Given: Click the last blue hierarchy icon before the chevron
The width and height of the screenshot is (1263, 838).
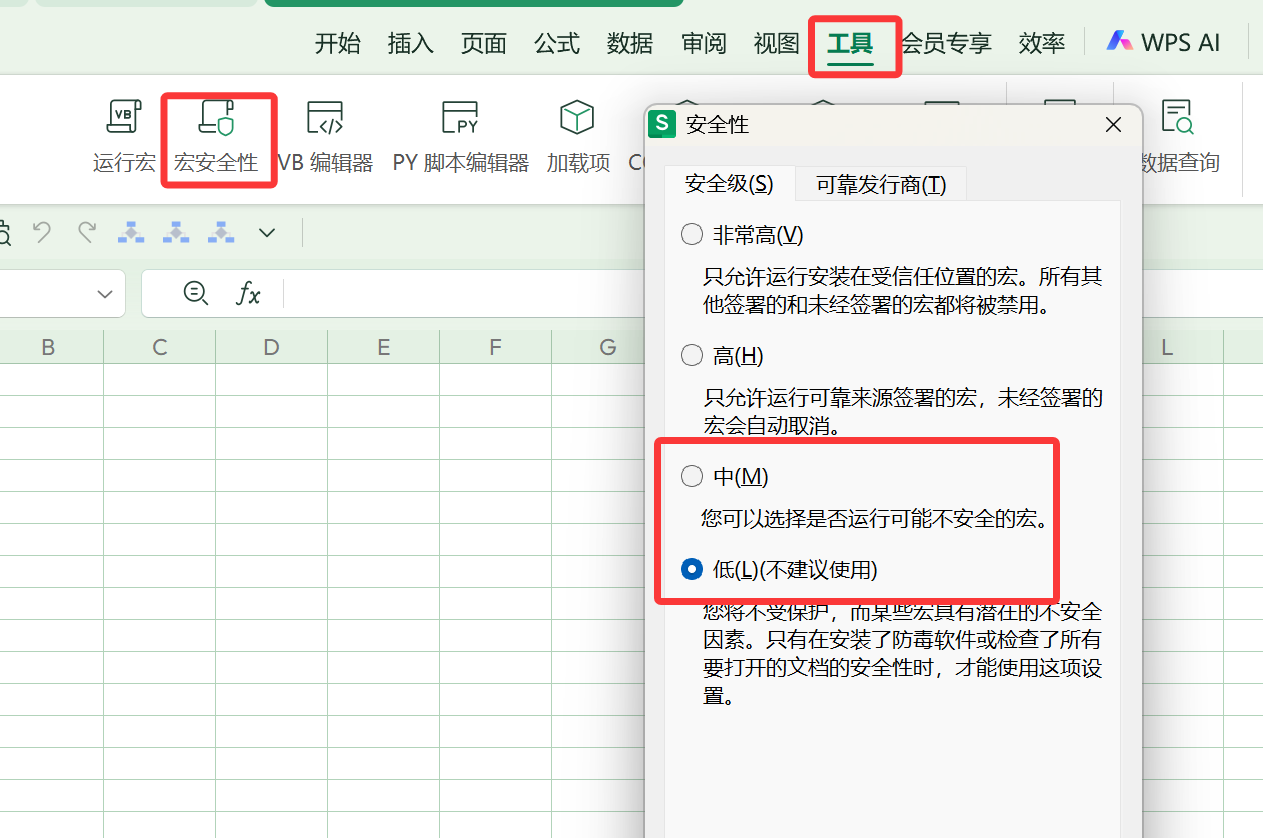Looking at the screenshot, I should tap(221, 233).
